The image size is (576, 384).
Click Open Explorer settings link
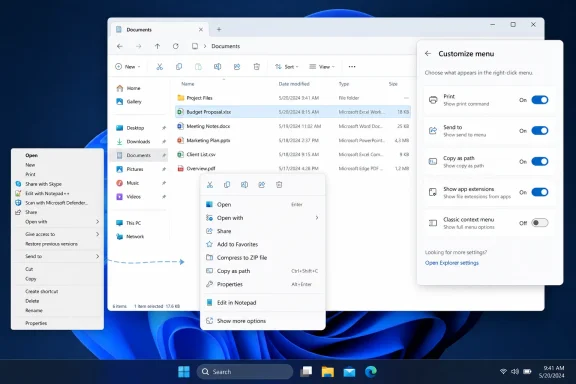[x=451, y=263]
